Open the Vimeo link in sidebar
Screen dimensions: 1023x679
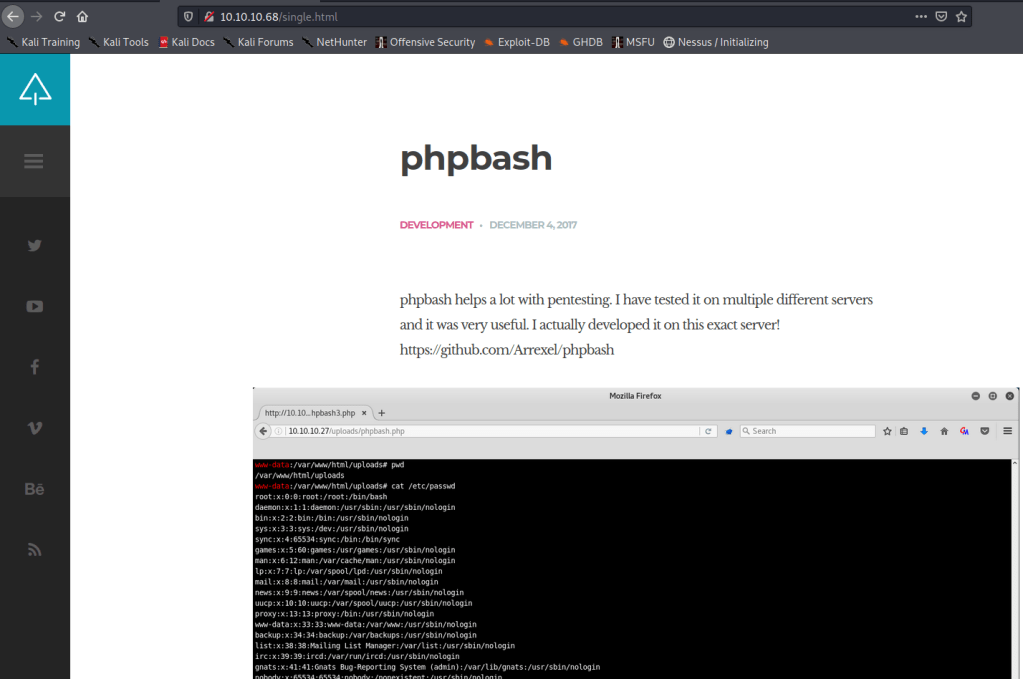[34, 428]
